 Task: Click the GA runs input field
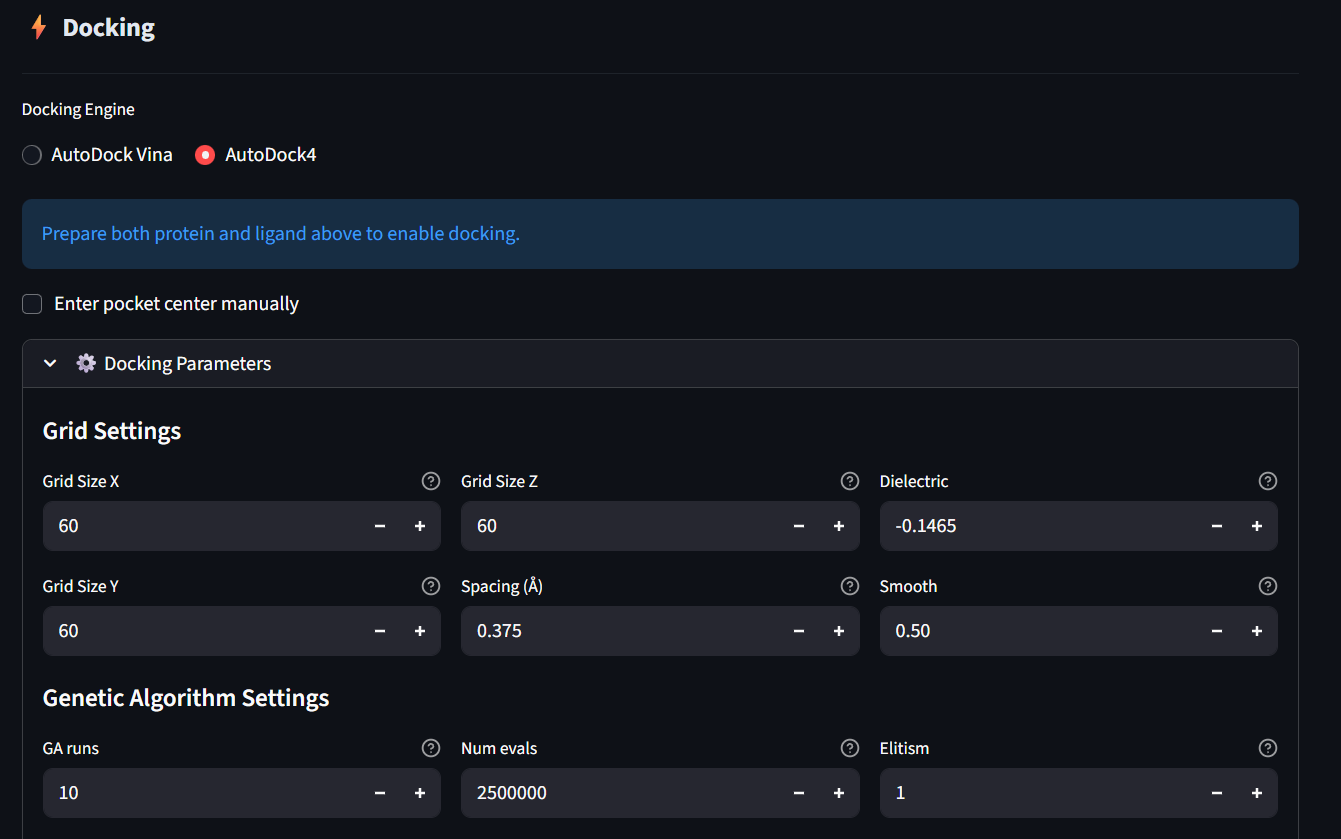point(201,793)
